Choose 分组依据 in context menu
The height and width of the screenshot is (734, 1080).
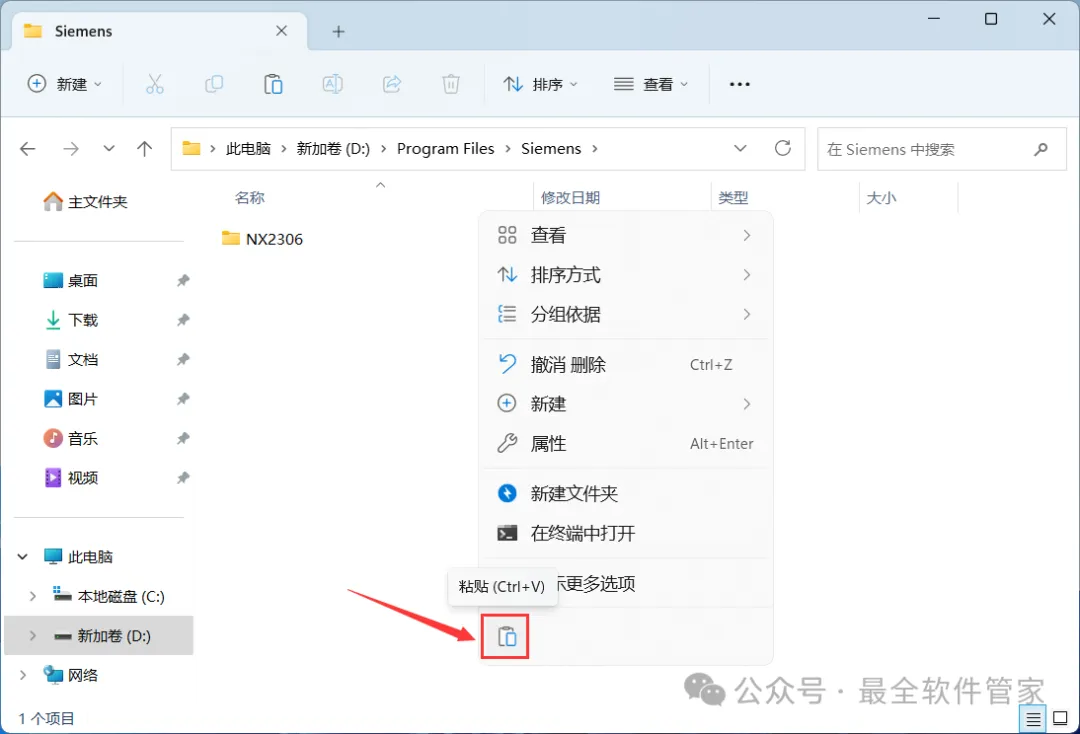click(x=625, y=315)
